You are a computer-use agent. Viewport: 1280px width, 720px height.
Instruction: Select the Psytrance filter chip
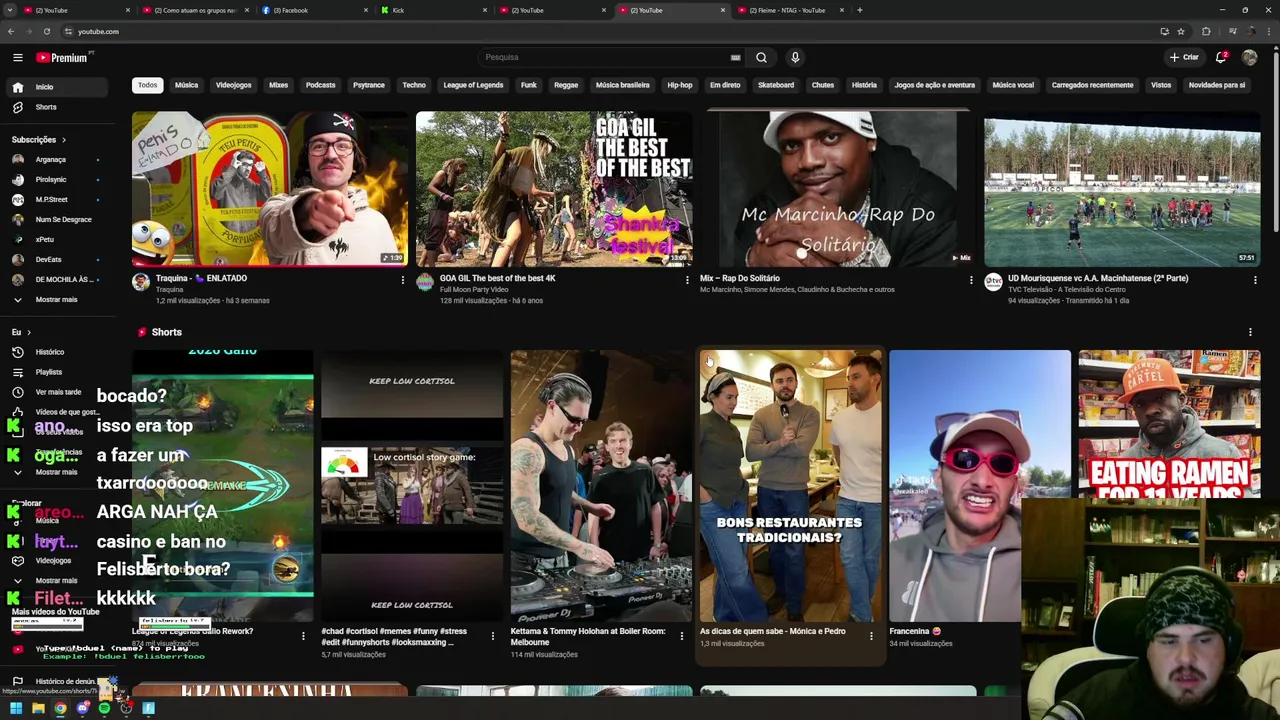[x=369, y=85]
